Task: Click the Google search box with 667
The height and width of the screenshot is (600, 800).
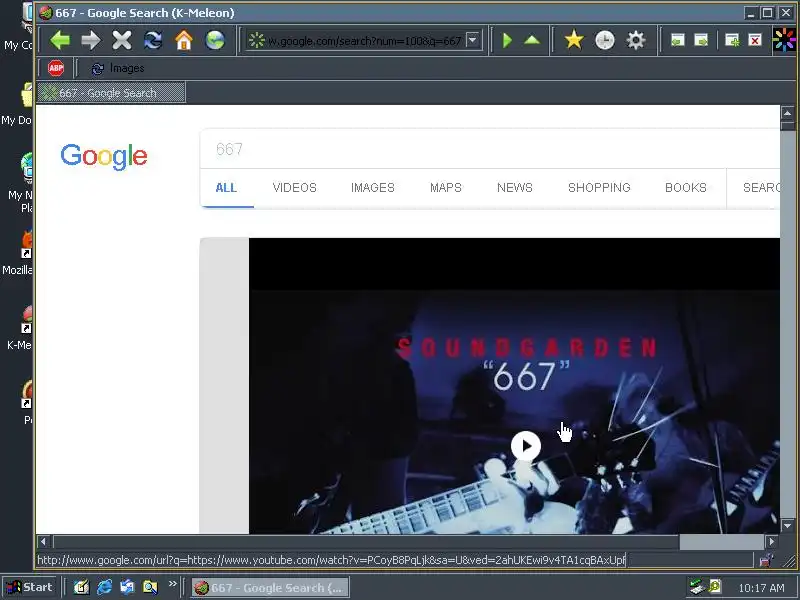Action: 490,149
